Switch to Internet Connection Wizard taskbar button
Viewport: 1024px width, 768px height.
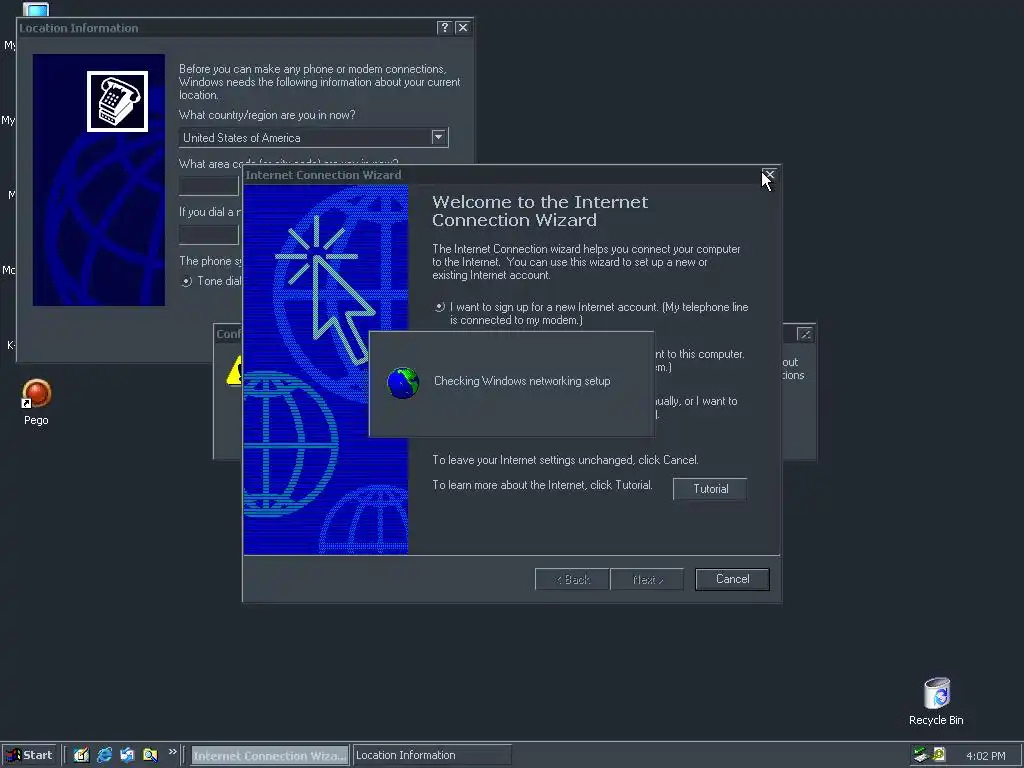[270, 756]
